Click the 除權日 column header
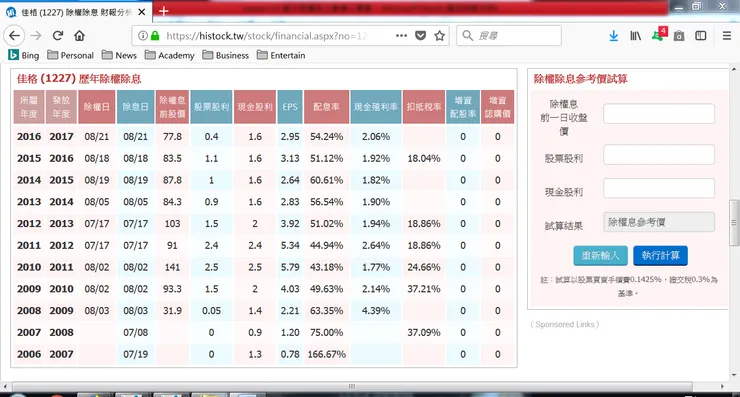 click(97, 107)
